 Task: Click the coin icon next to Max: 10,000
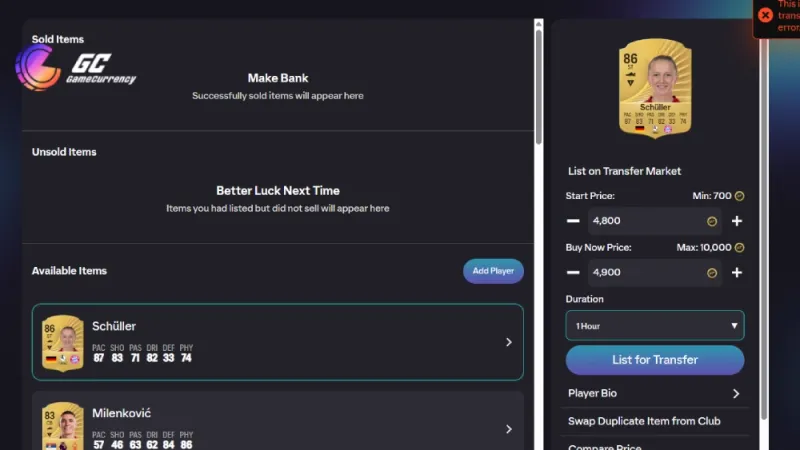pos(739,247)
